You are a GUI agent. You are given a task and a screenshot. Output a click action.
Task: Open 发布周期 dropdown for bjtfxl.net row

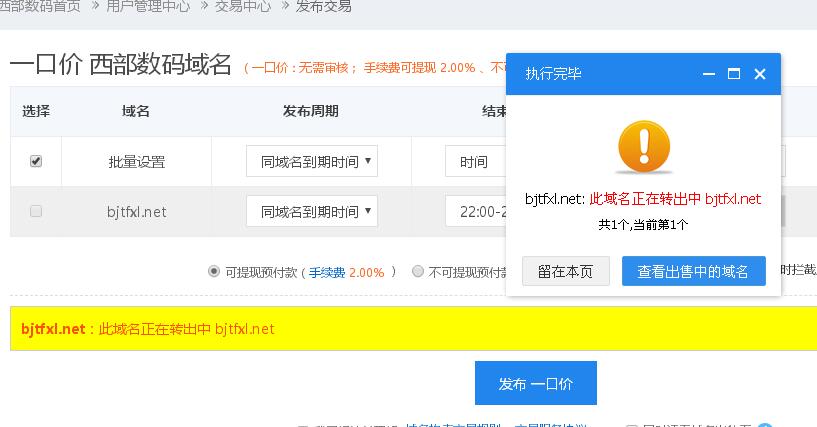coord(312,211)
